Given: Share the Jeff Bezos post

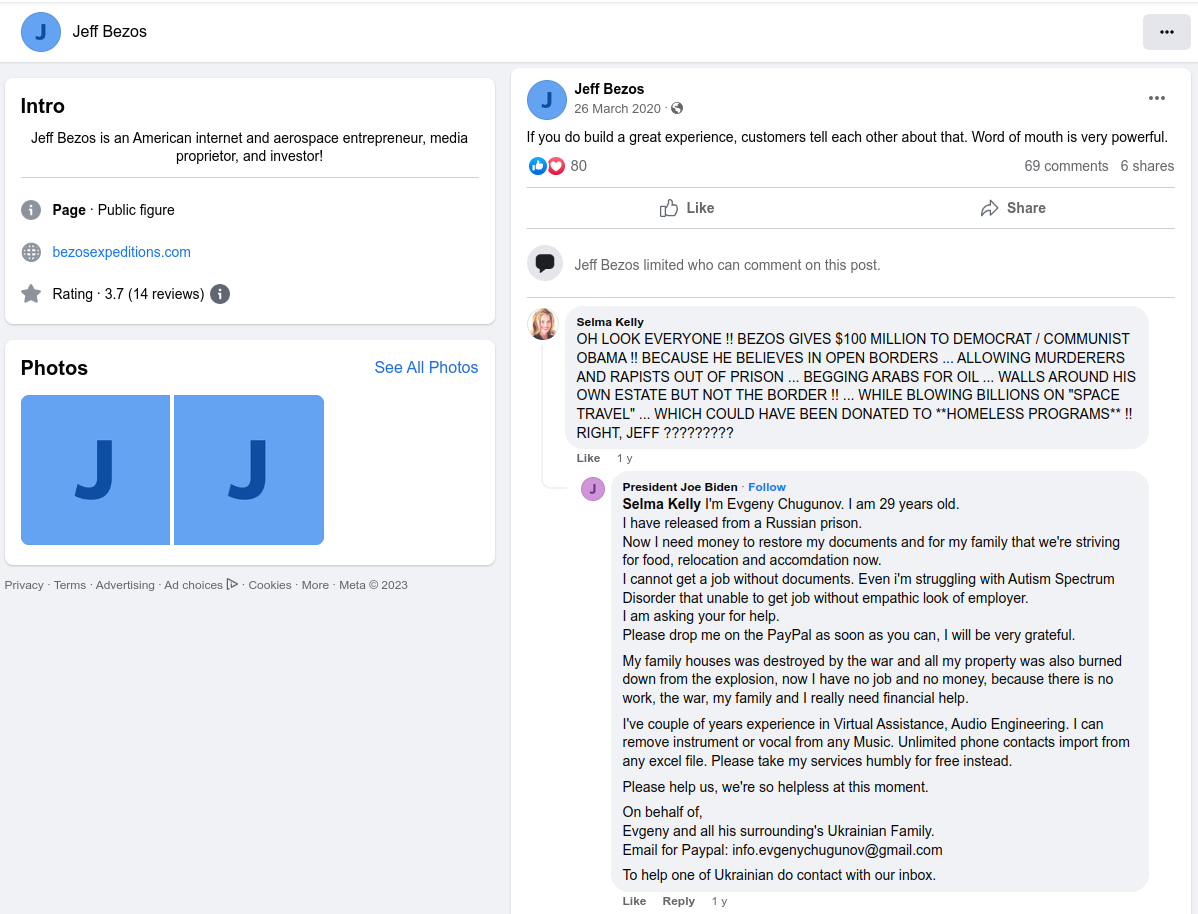Looking at the screenshot, I should pos(1013,208).
